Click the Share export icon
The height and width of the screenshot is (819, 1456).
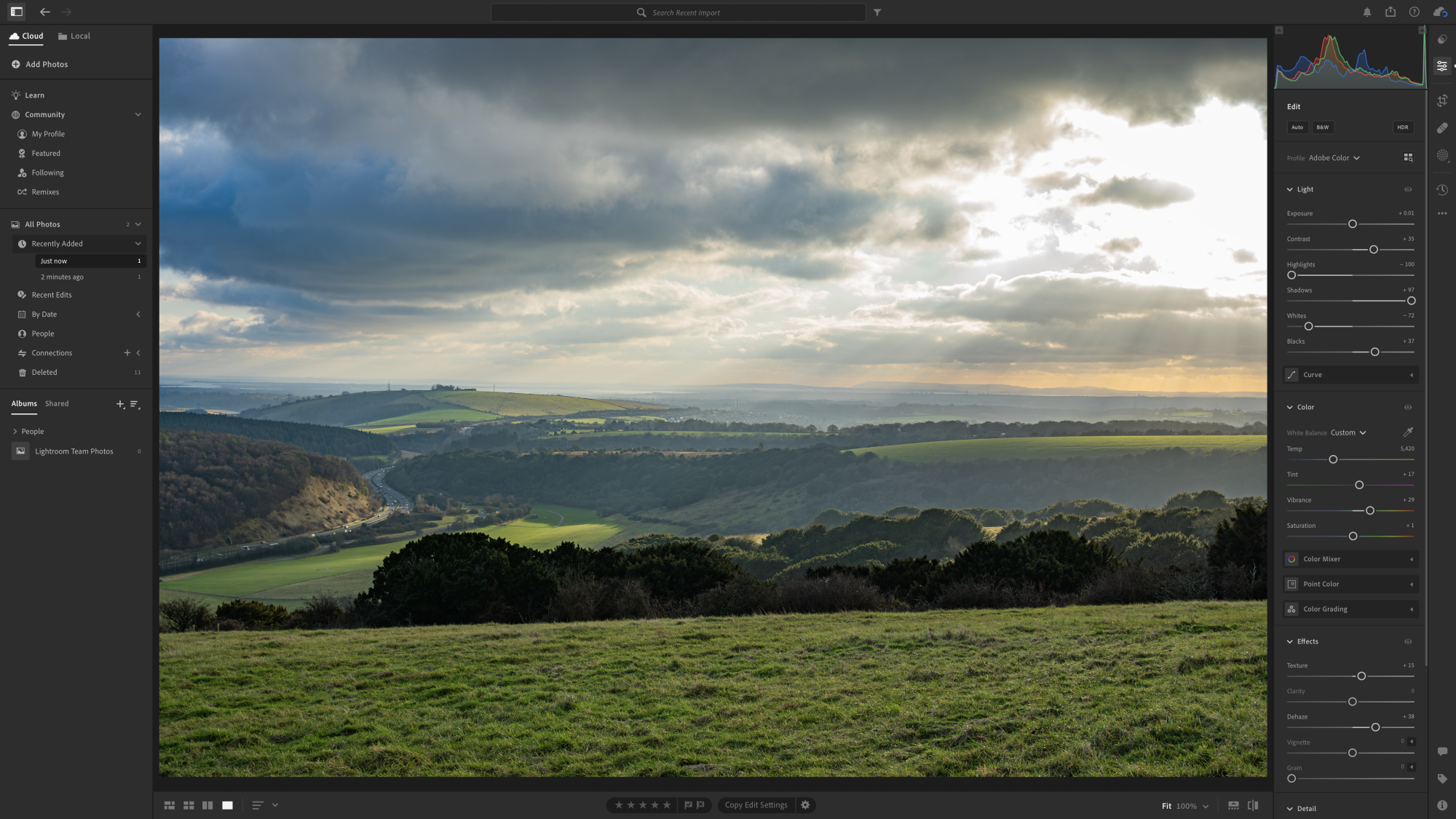[1390, 12]
